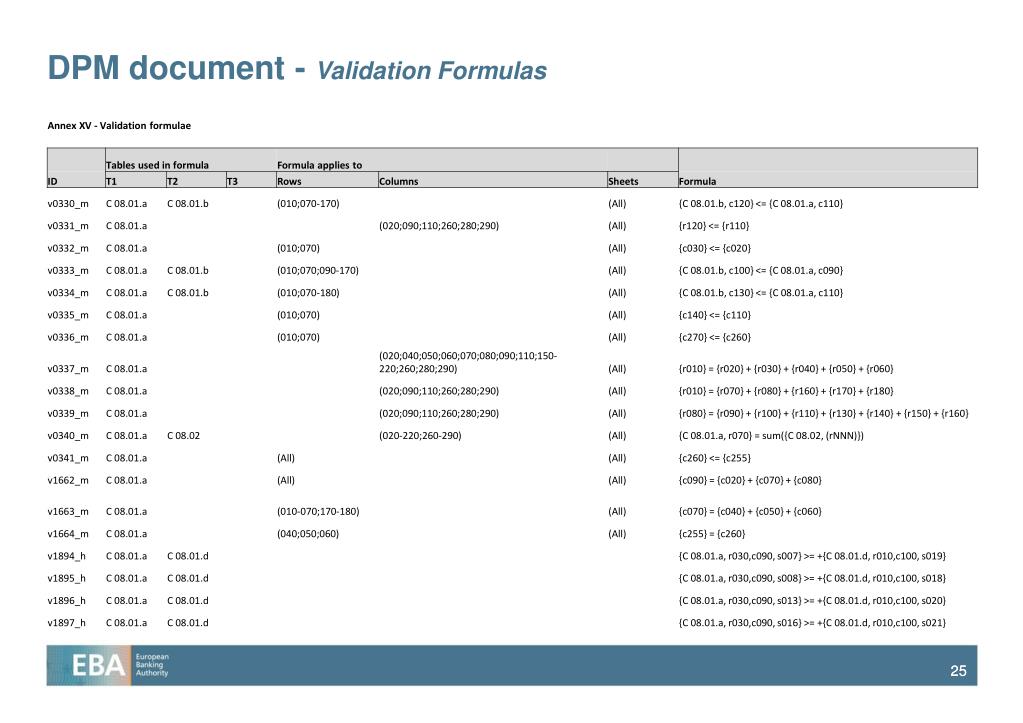Click formula '{C 08.01.b, c100} <= {C 08.01.a, c090}'
1023x723 pixels.
pos(761,270)
